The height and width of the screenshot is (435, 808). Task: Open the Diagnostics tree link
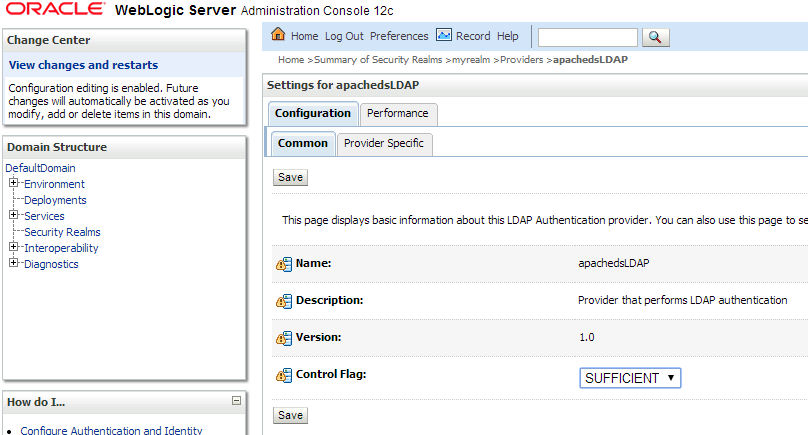pos(51,264)
